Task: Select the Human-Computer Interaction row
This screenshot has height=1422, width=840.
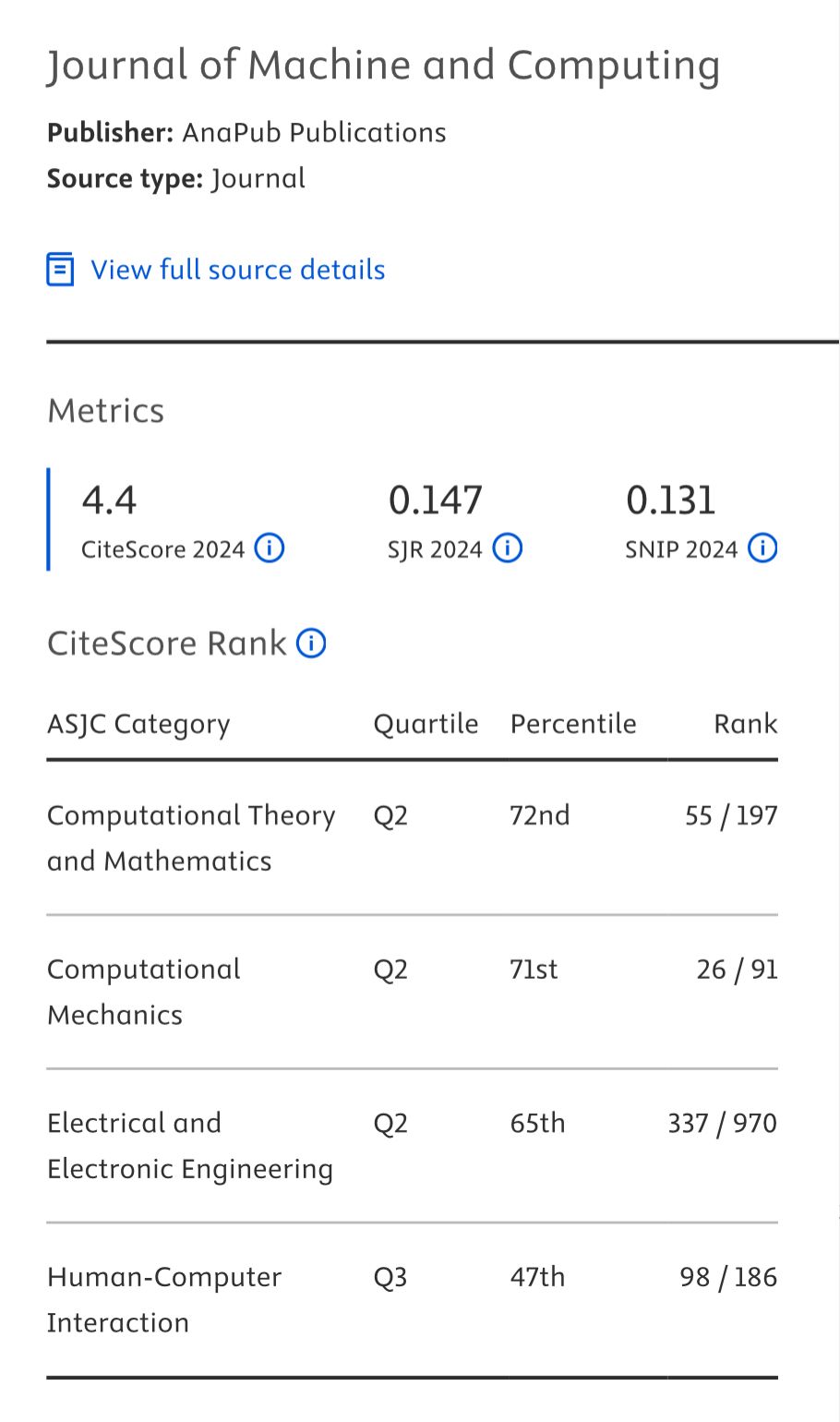Action: (x=413, y=1300)
